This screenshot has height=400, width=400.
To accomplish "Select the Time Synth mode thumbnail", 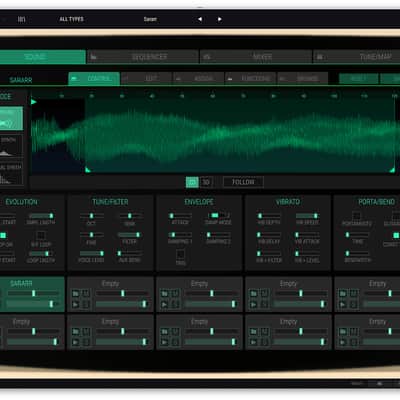I will pyautogui.click(x=11, y=146).
